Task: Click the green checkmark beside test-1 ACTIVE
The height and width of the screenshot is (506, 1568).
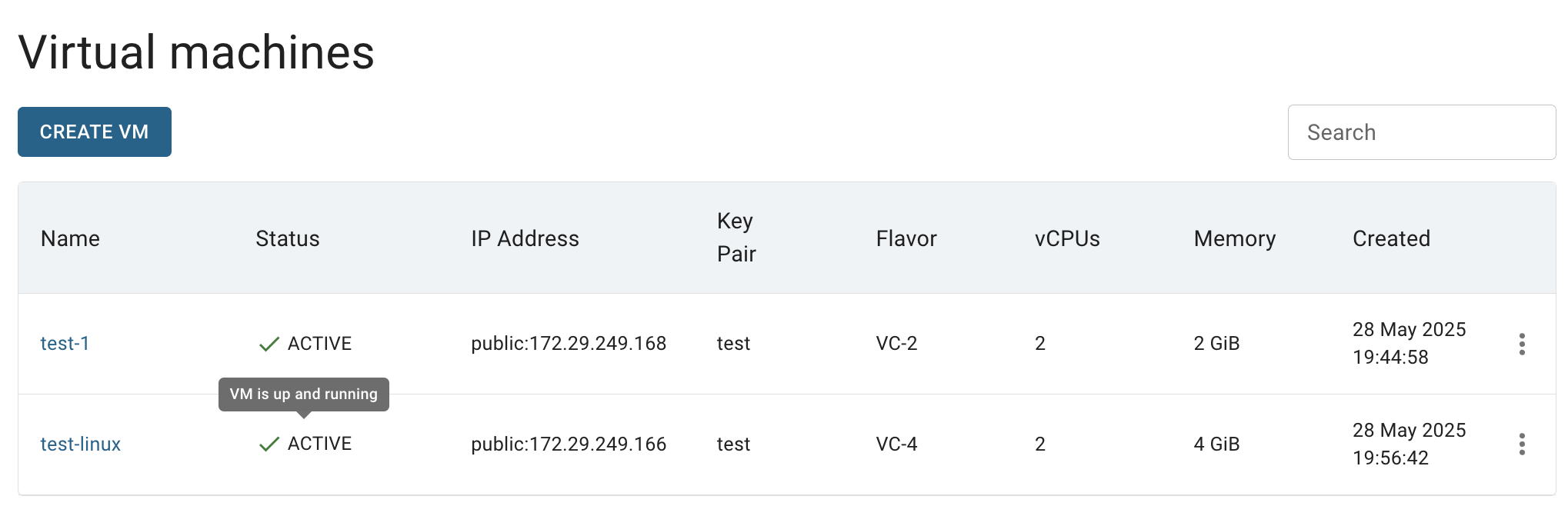Action: pyautogui.click(x=269, y=344)
